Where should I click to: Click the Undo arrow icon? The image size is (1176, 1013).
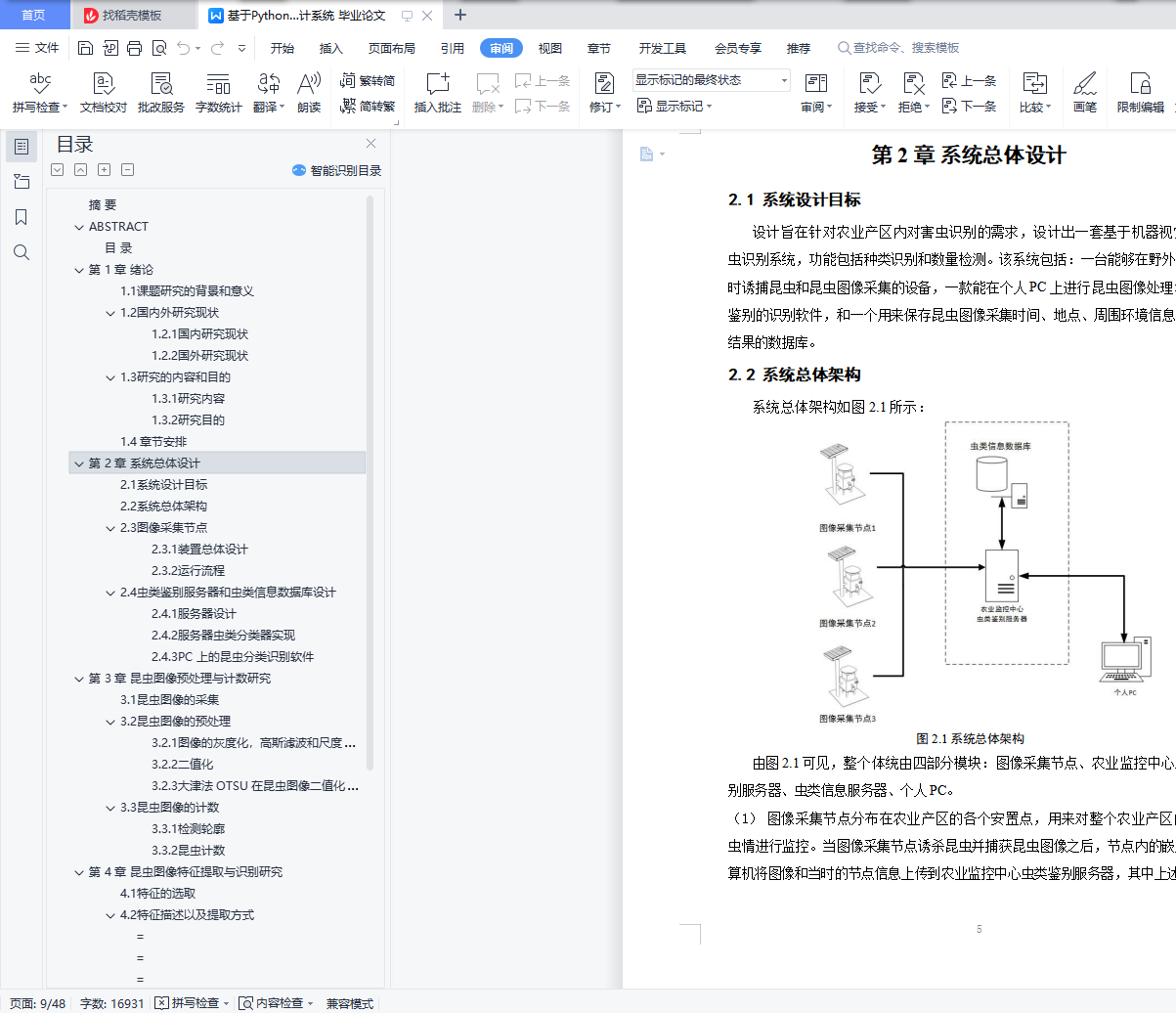[x=184, y=48]
